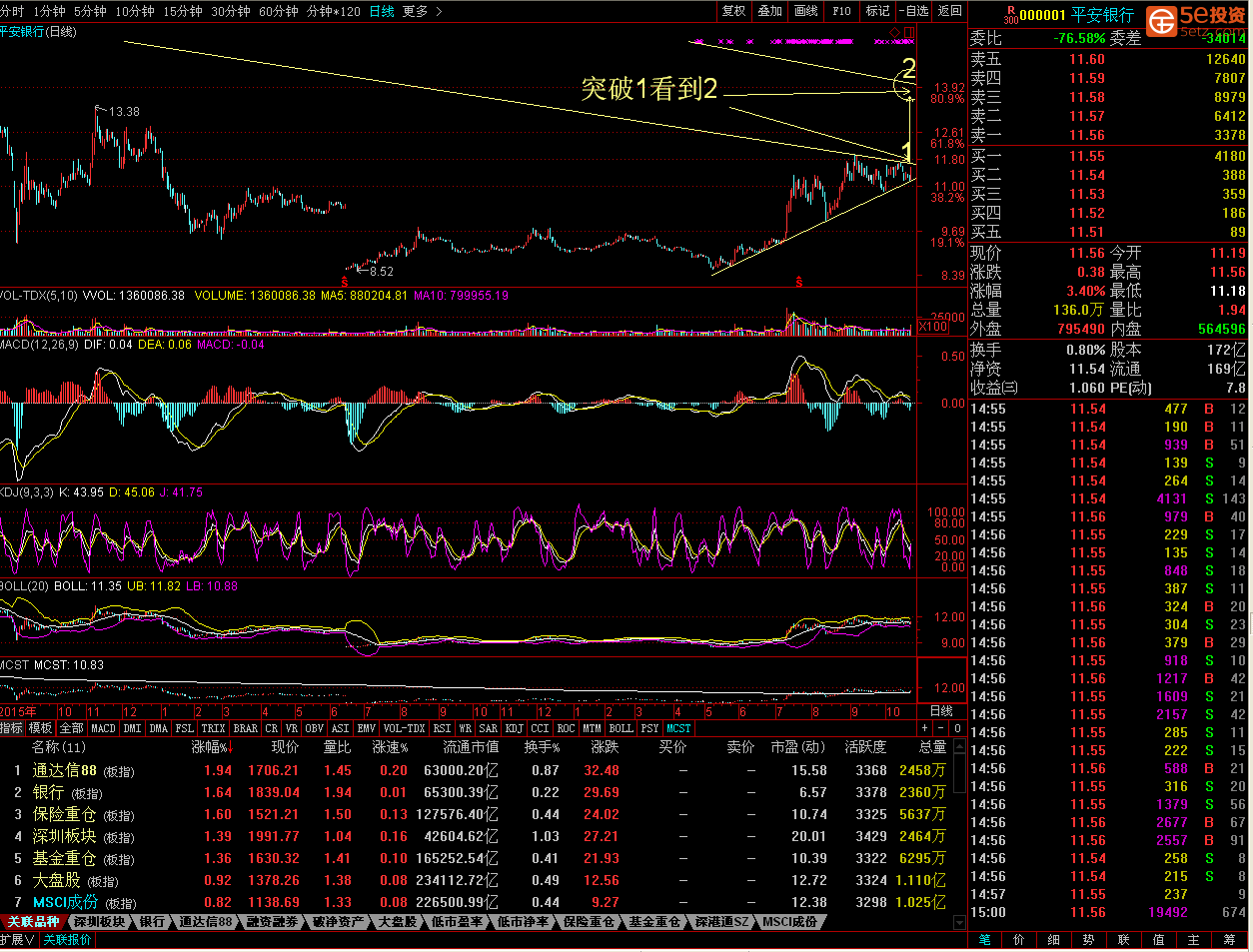1253x952 pixels.
Task: Click the 叠加 overlay button
Action: pos(770,11)
